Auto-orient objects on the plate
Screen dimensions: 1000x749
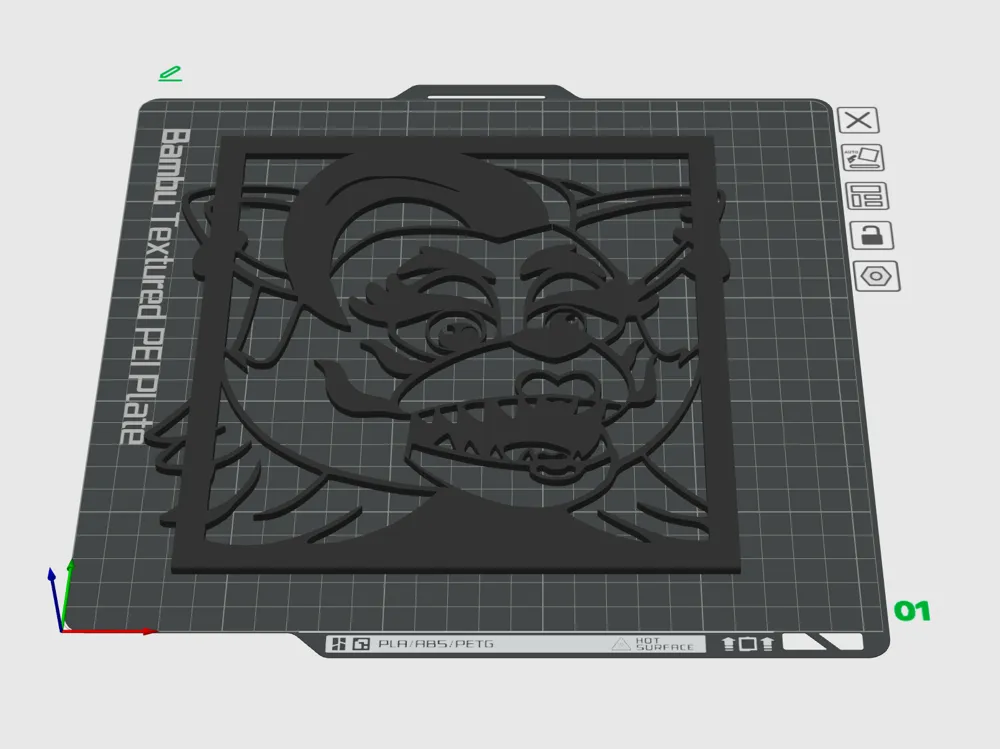point(863,158)
